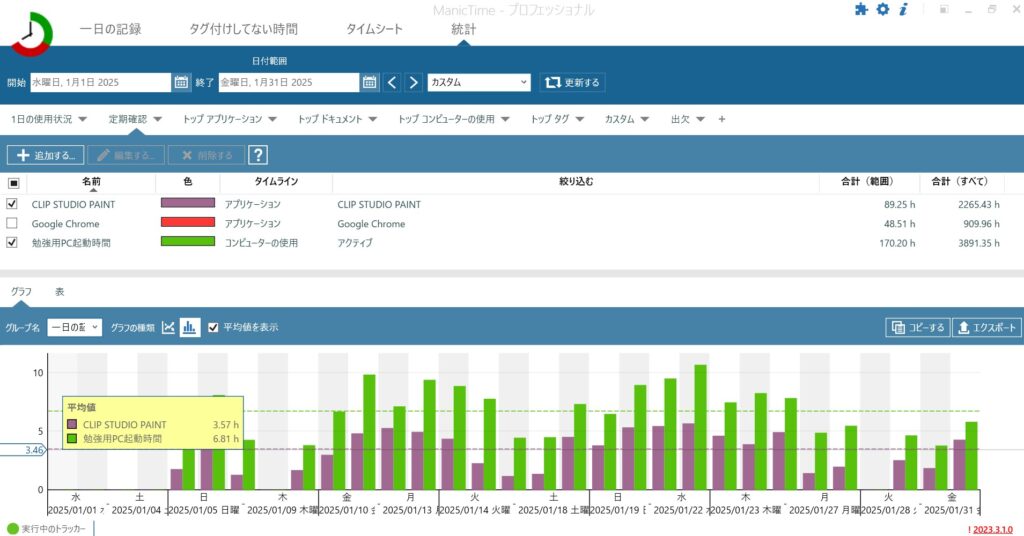Expand トップ コンピューターの使用 dropdown arrow
Viewport: 1024px width, 536px height.
505,119
